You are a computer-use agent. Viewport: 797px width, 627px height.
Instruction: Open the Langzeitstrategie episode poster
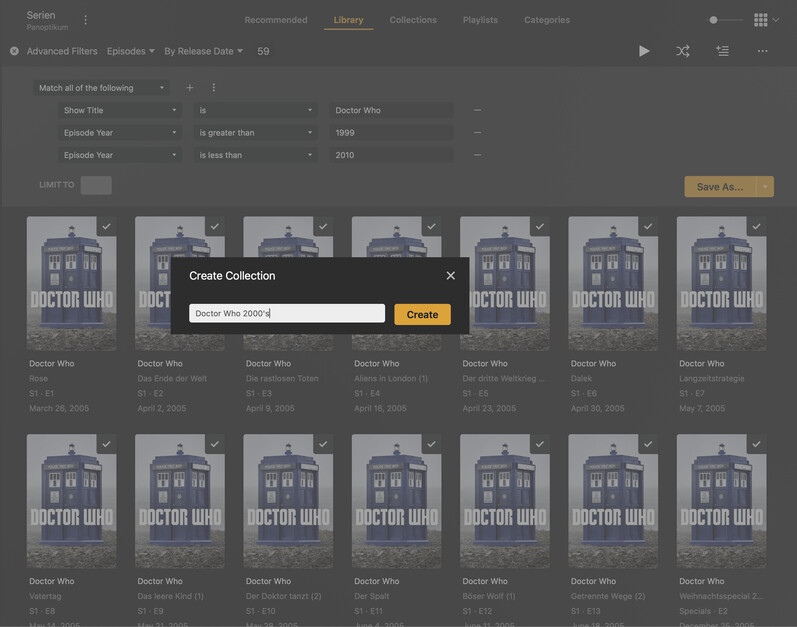[x=721, y=284]
